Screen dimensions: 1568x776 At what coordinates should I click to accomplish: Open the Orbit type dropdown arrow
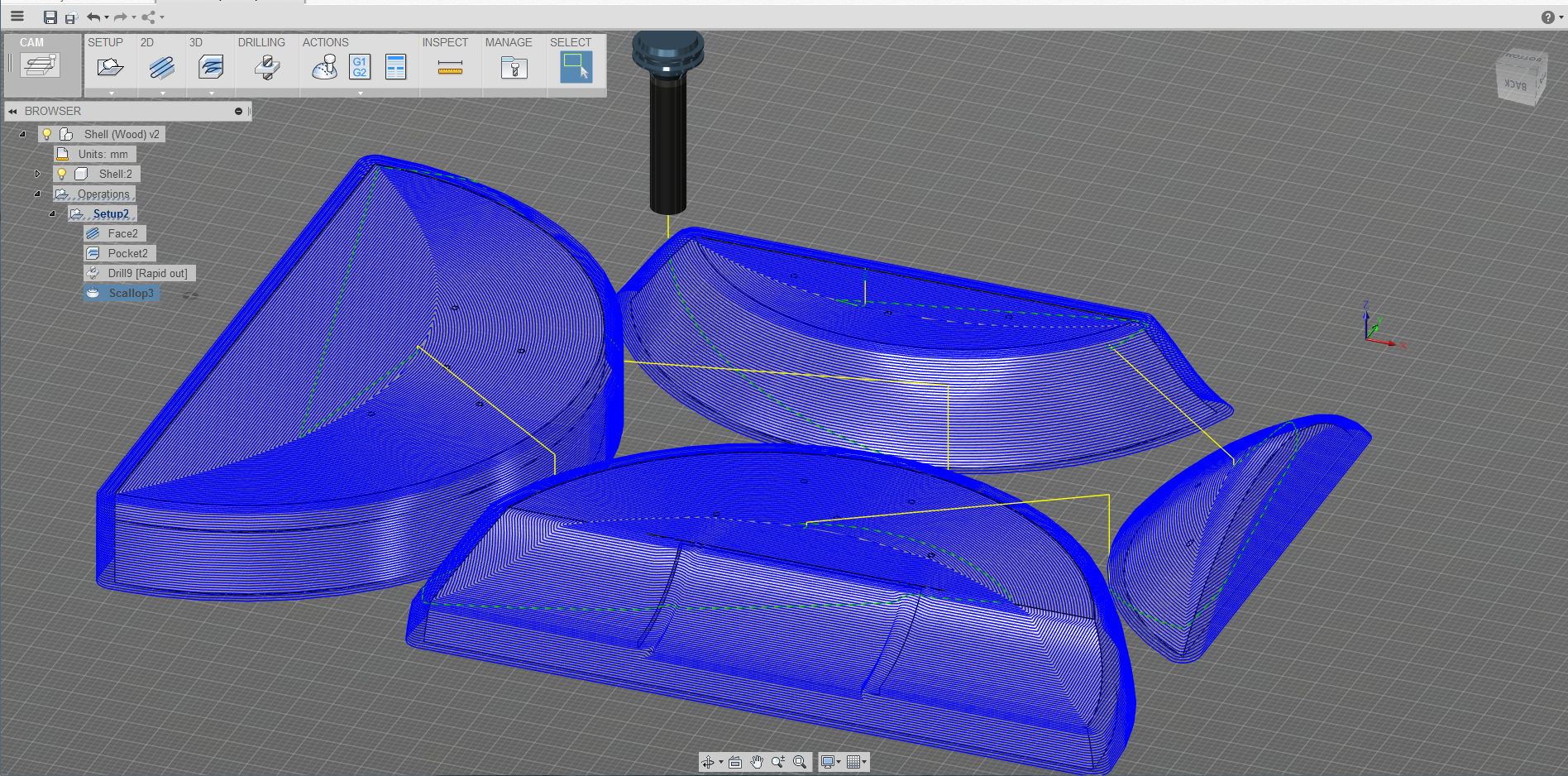click(x=721, y=763)
